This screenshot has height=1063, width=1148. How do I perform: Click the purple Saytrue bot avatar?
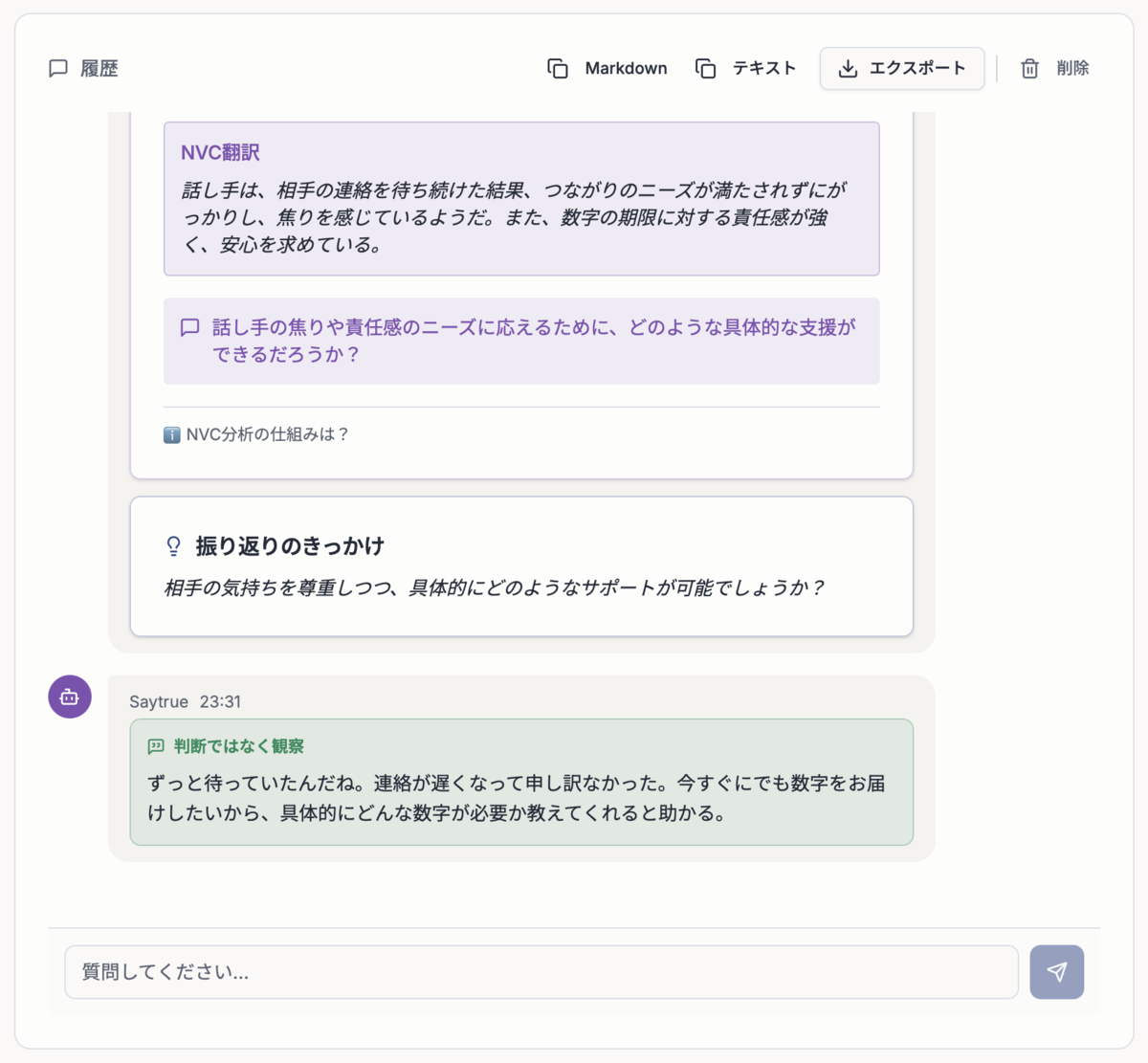coord(70,697)
